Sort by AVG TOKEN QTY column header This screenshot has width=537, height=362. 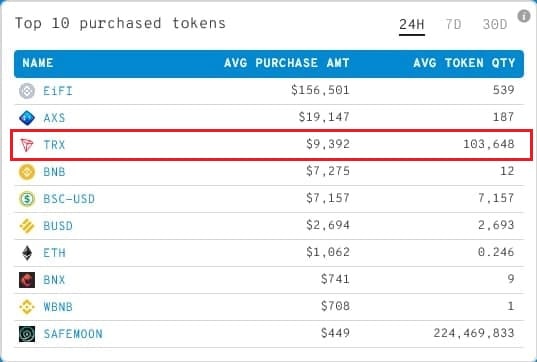pos(464,63)
